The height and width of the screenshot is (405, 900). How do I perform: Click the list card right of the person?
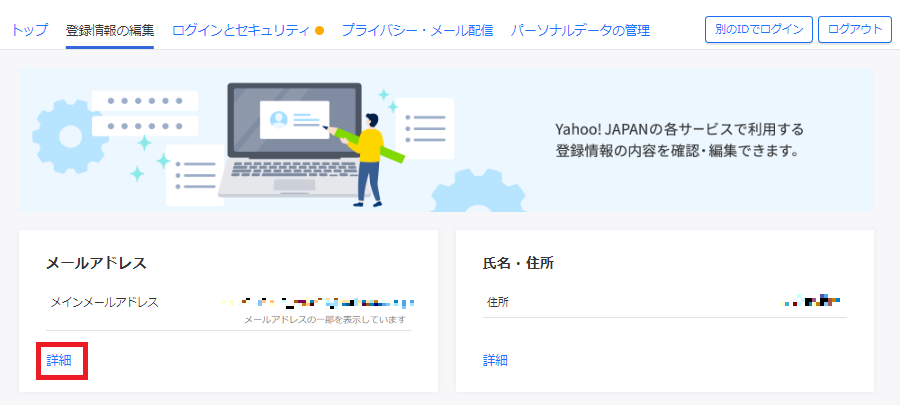click(425, 128)
